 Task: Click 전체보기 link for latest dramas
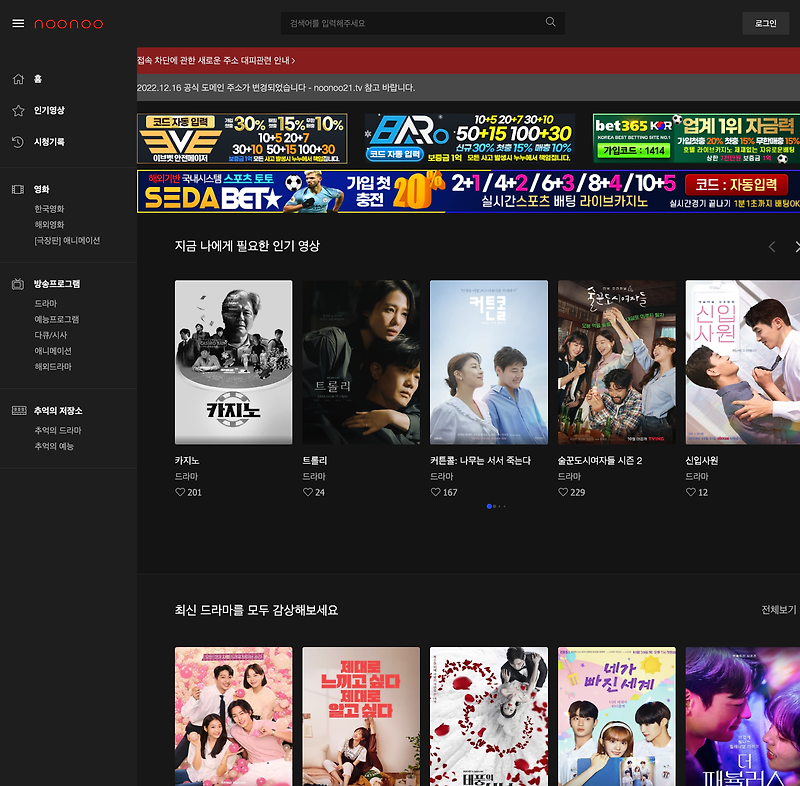(x=779, y=610)
